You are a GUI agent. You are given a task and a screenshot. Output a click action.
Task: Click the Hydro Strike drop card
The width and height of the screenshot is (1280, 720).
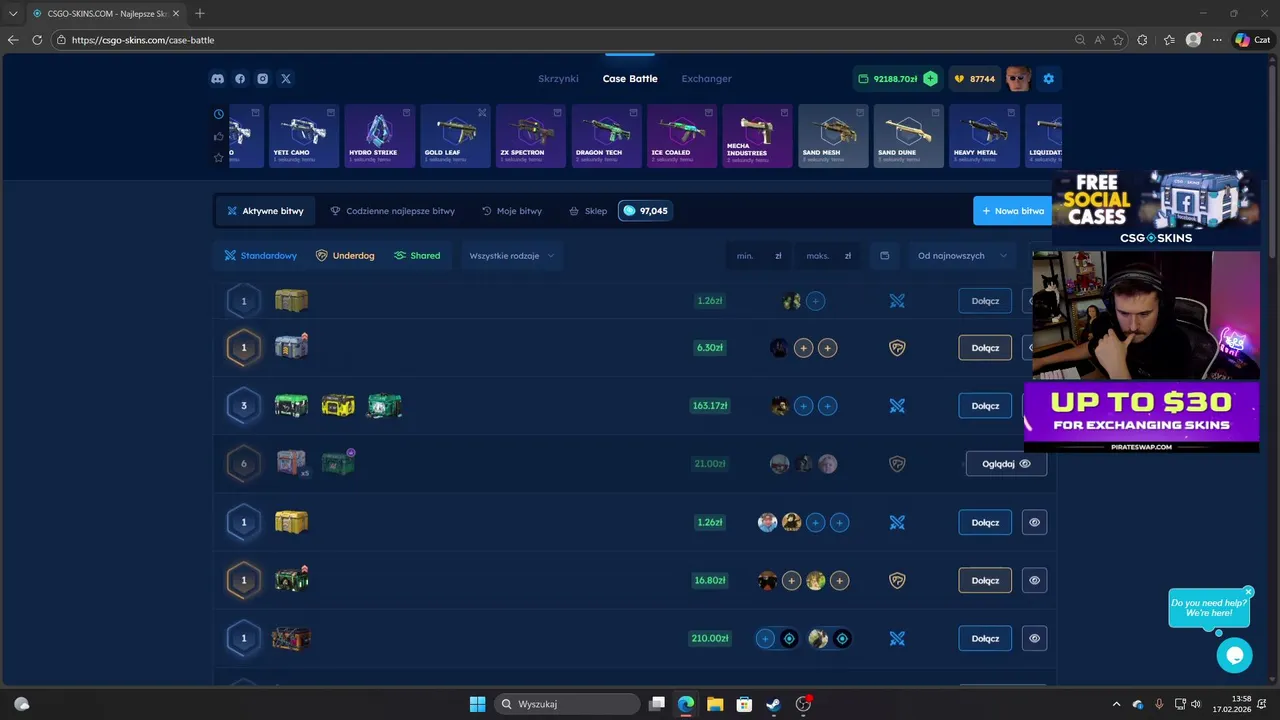(x=380, y=136)
